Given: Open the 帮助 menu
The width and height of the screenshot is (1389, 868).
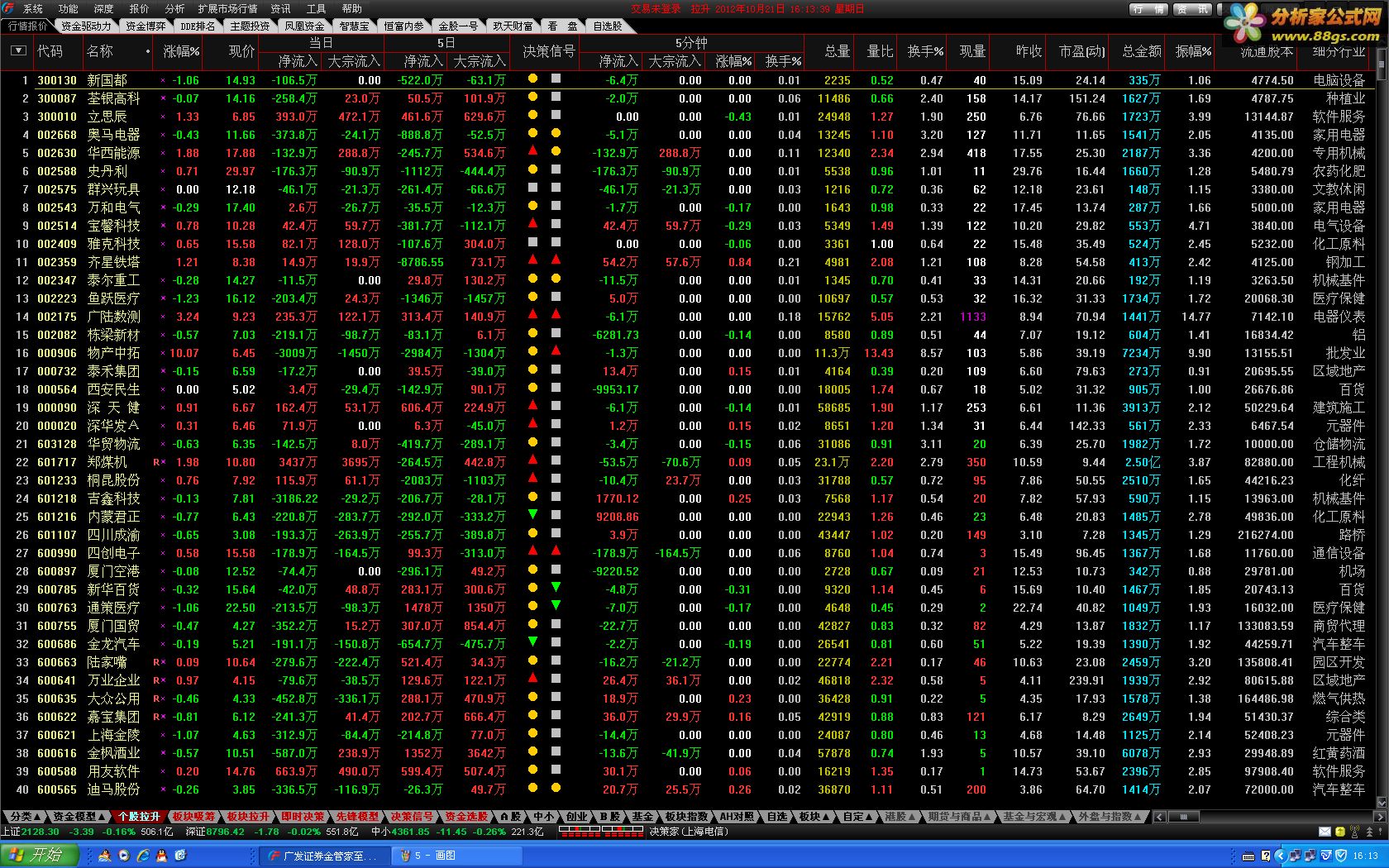Looking at the screenshot, I should click(352, 8).
